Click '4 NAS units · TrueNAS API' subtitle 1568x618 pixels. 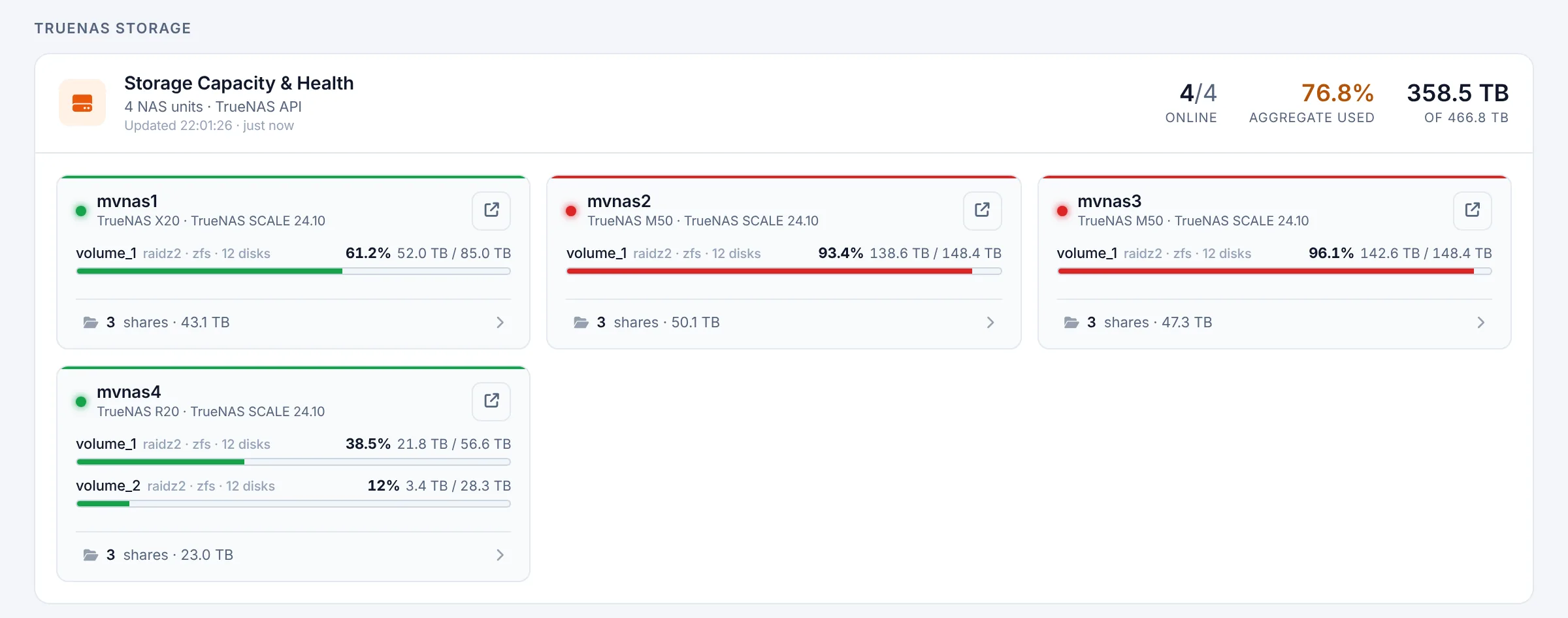tap(213, 106)
